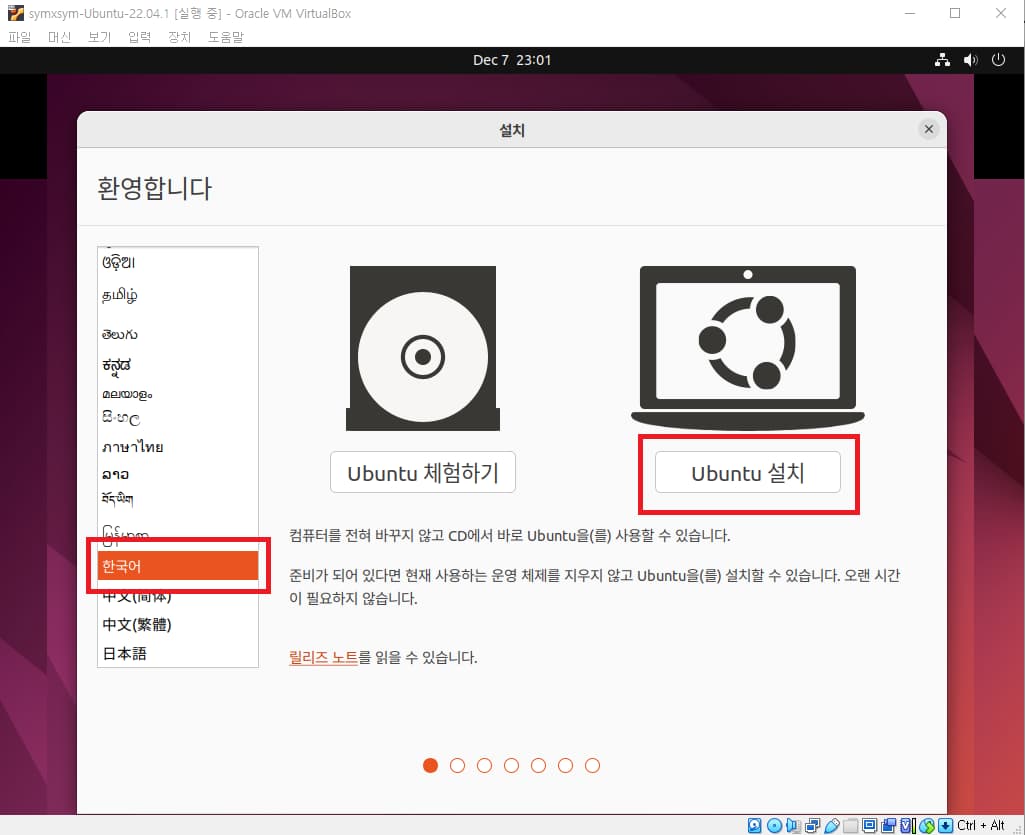Viewport: 1025px width, 835px height.
Task: Select ಕನ್ನಡ in the language list
Action: tap(178, 365)
